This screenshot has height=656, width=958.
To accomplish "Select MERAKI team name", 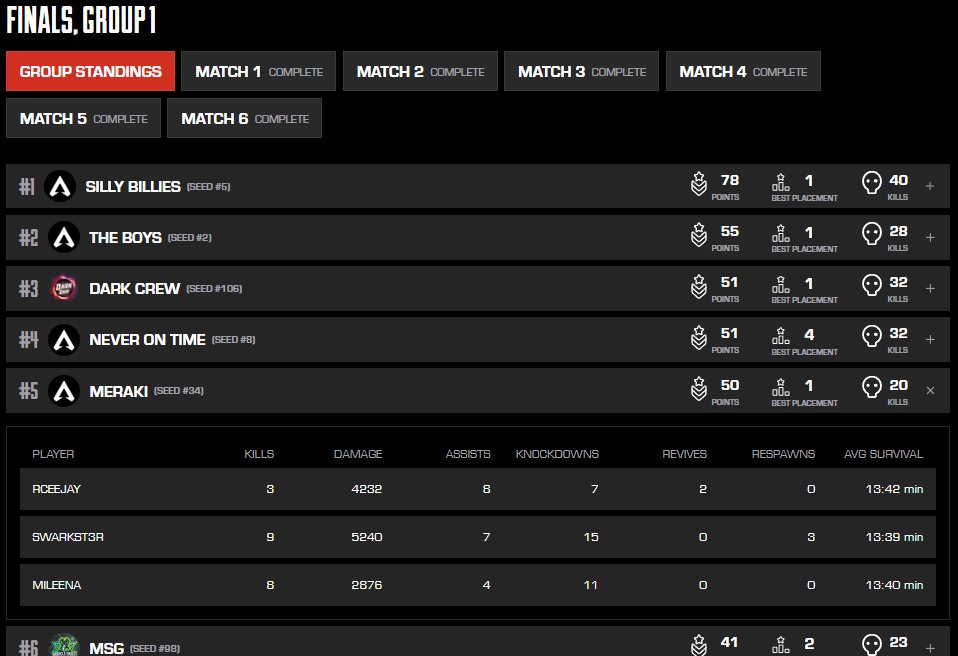I will click(x=119, y=392).
